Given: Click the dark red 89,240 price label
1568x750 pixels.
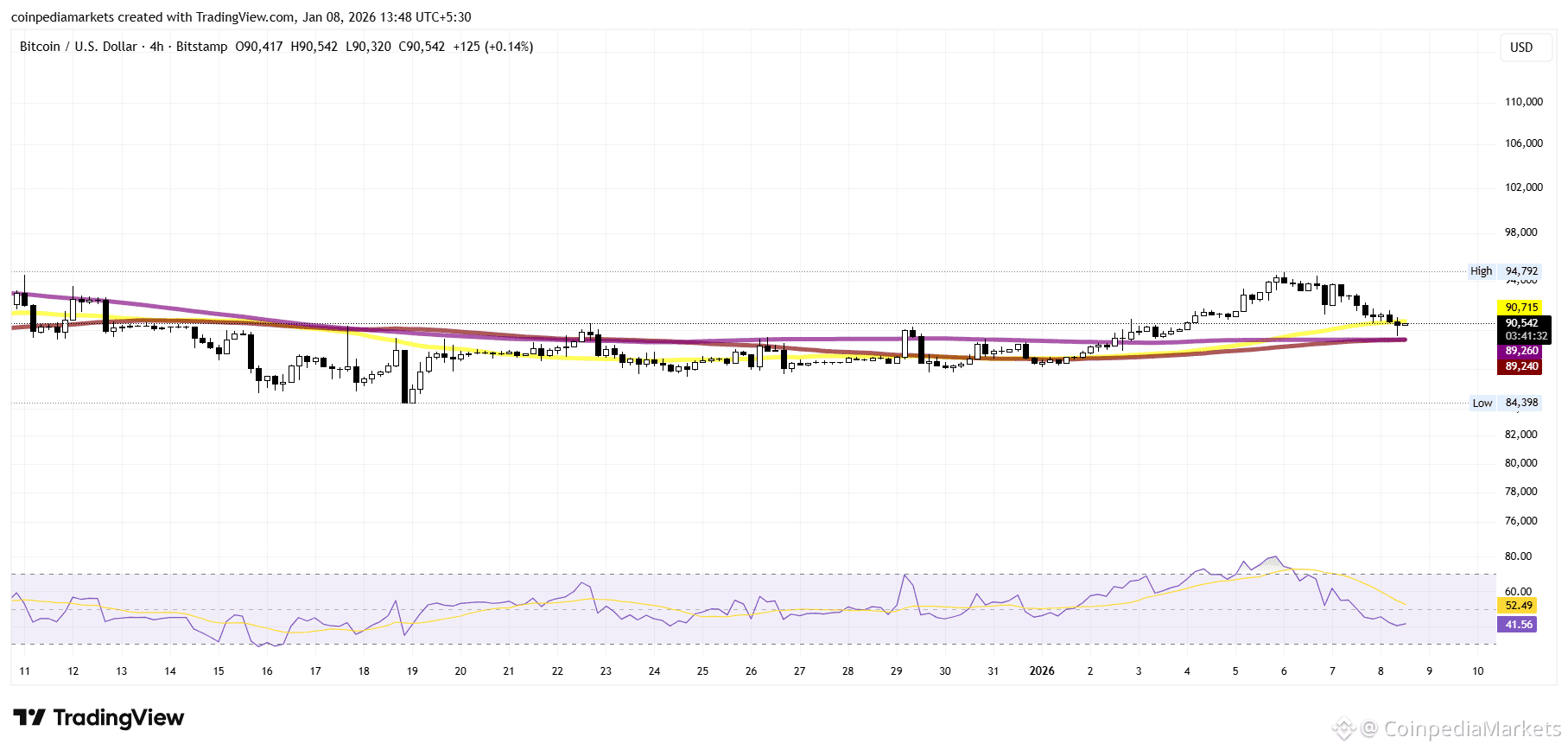Looking at the screenshot, I should 1521,366.
